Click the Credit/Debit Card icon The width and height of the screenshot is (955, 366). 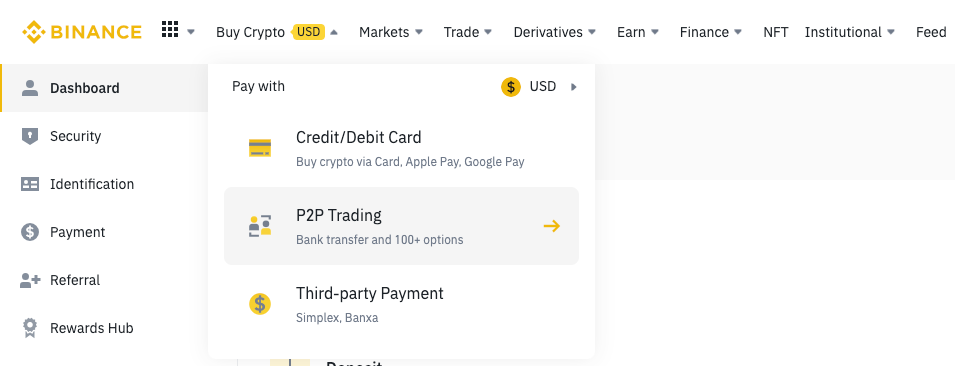pyautogui.click(x=260, y=148)
